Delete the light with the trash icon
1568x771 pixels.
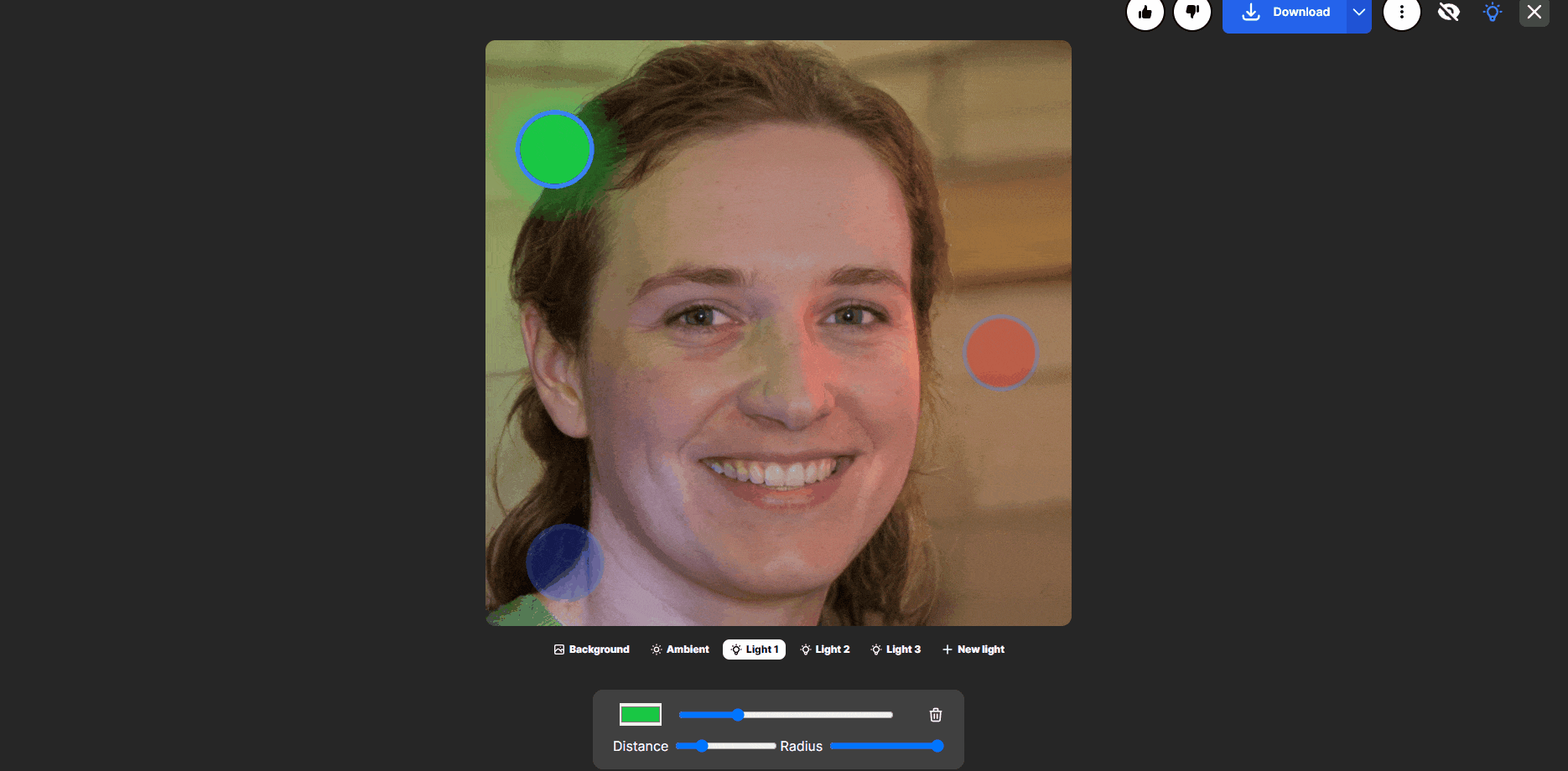point(936,715)
